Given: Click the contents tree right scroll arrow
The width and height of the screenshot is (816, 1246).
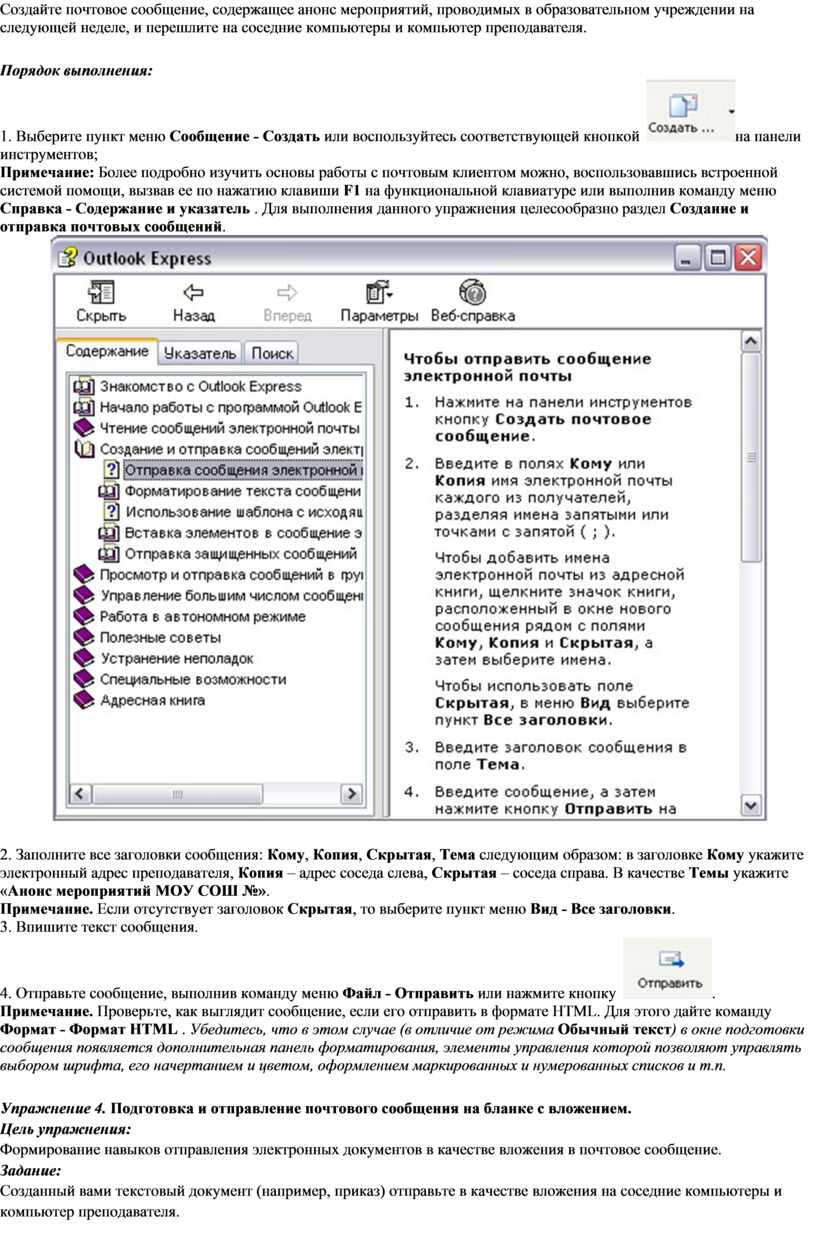Looking at the screenshot, I should 350,794.
